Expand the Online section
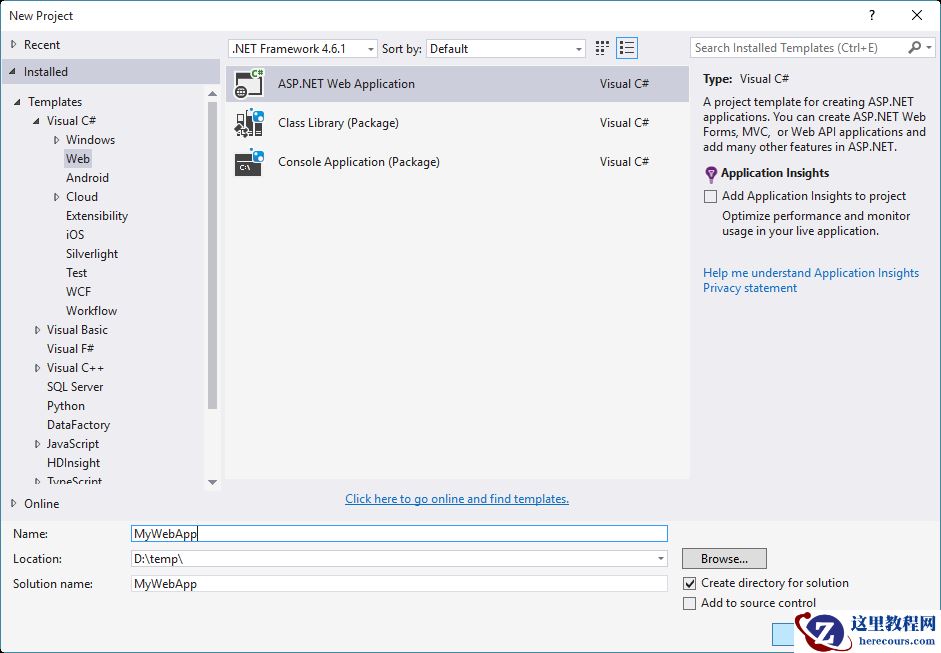 13,504
